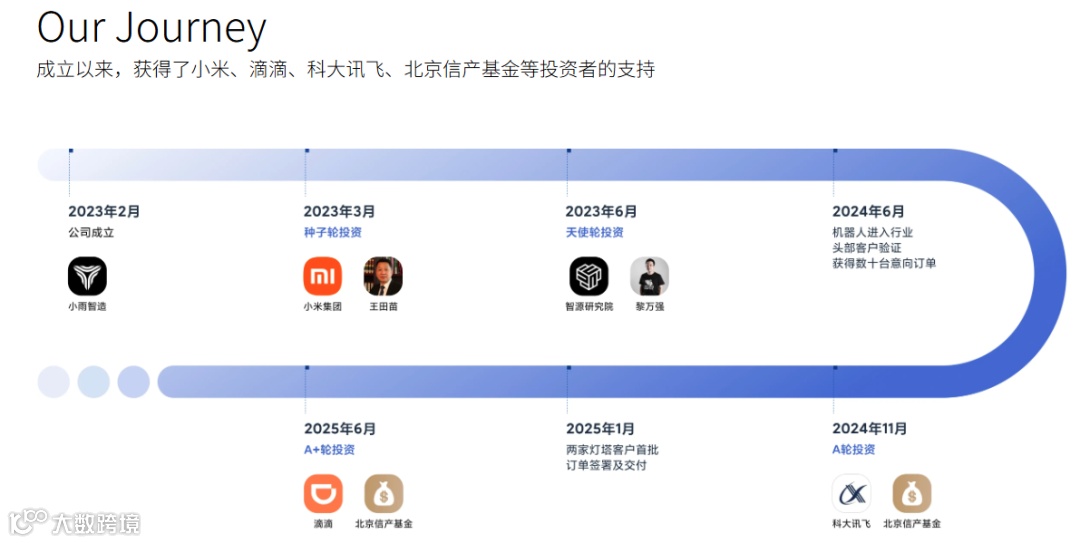Click the timeline marker above 2025年1月

569,367
